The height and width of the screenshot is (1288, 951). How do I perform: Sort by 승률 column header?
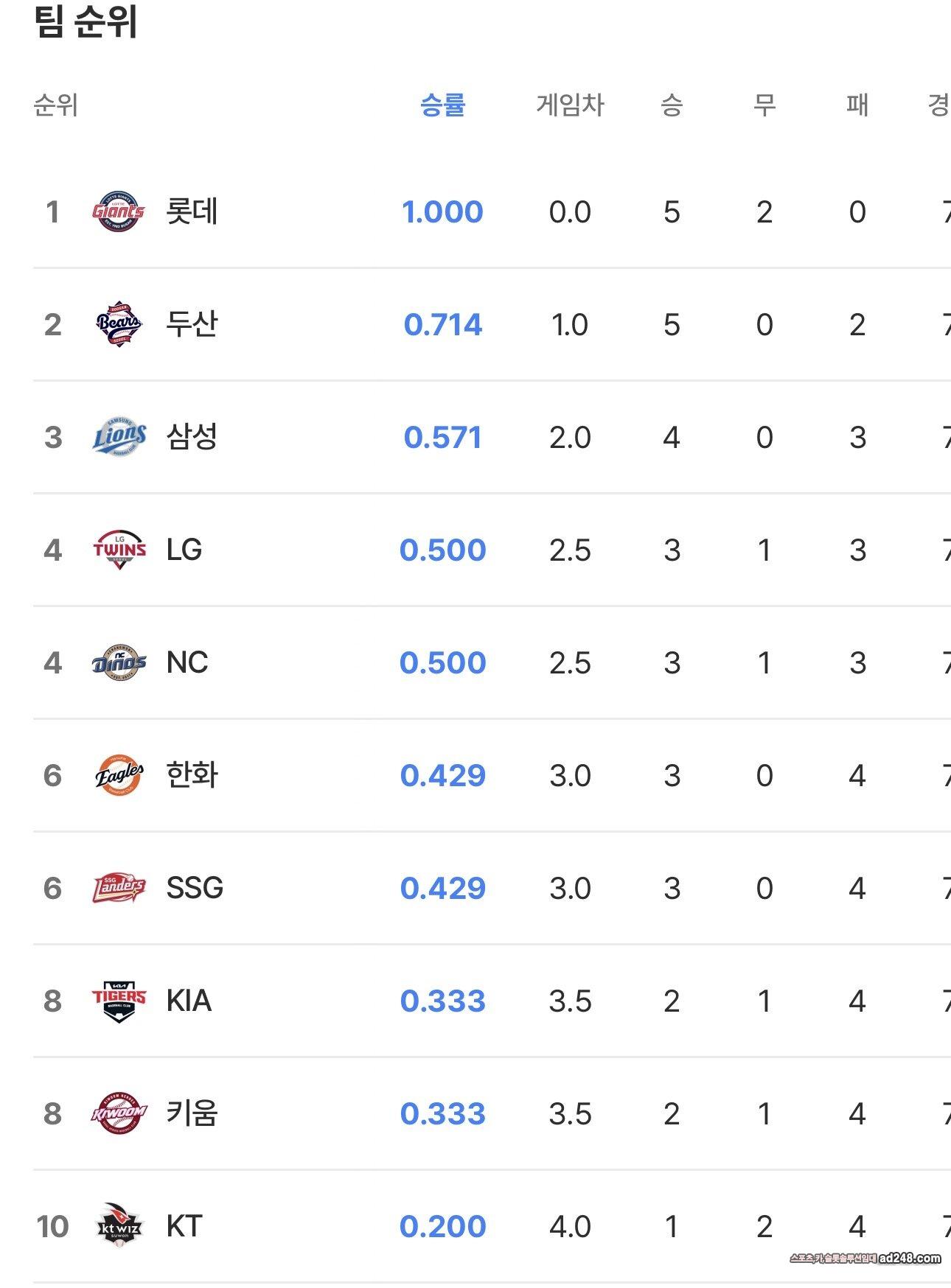pos(442,105)
